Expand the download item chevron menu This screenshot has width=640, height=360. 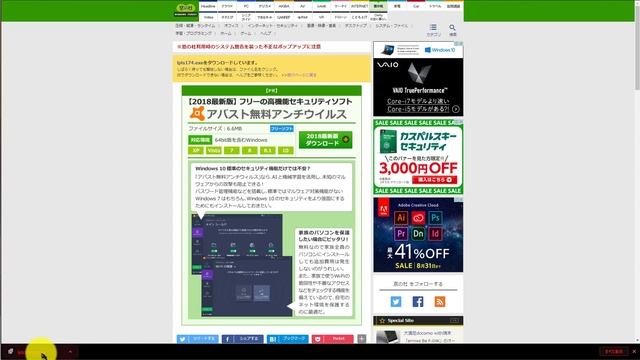[x=70, y=351]
